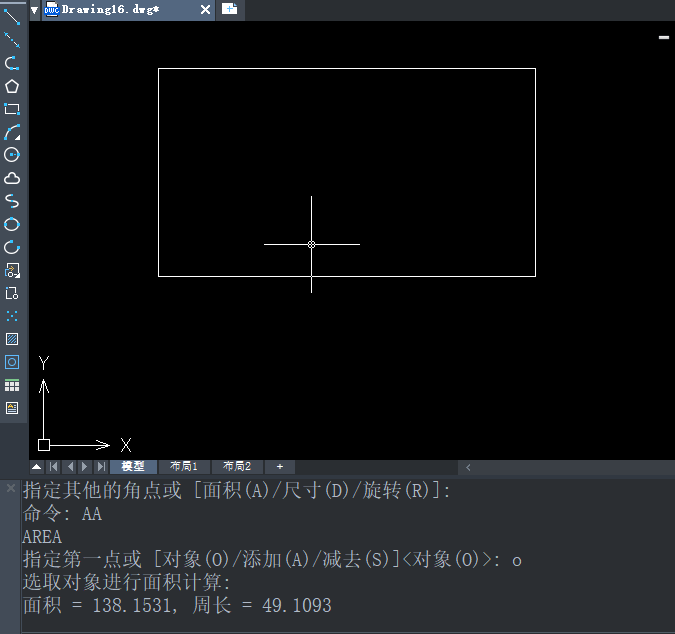675x634 pixels.
Task: Select the Polygon tool
Action: [12, 86]
